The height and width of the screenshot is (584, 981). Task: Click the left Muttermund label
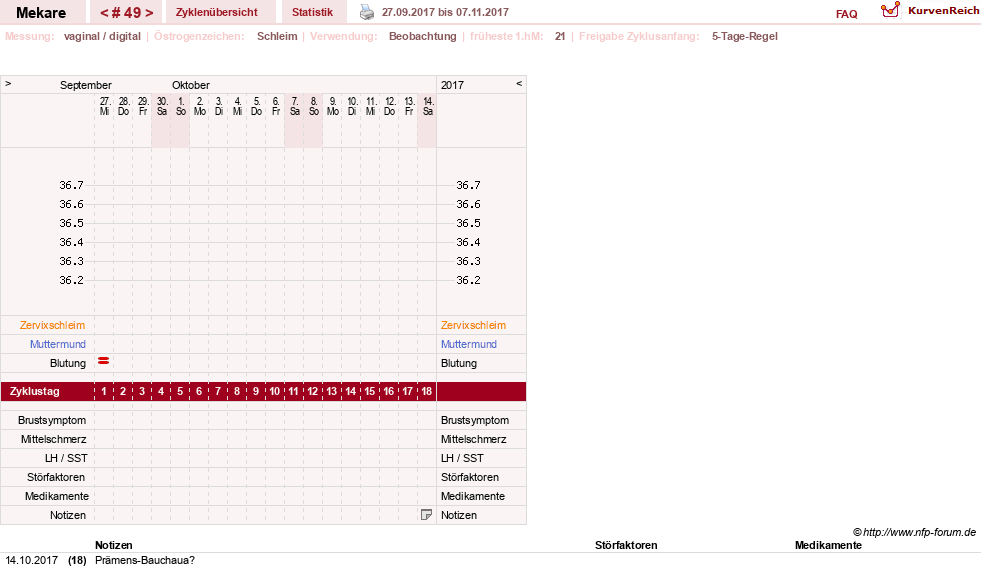pos(58,344)
